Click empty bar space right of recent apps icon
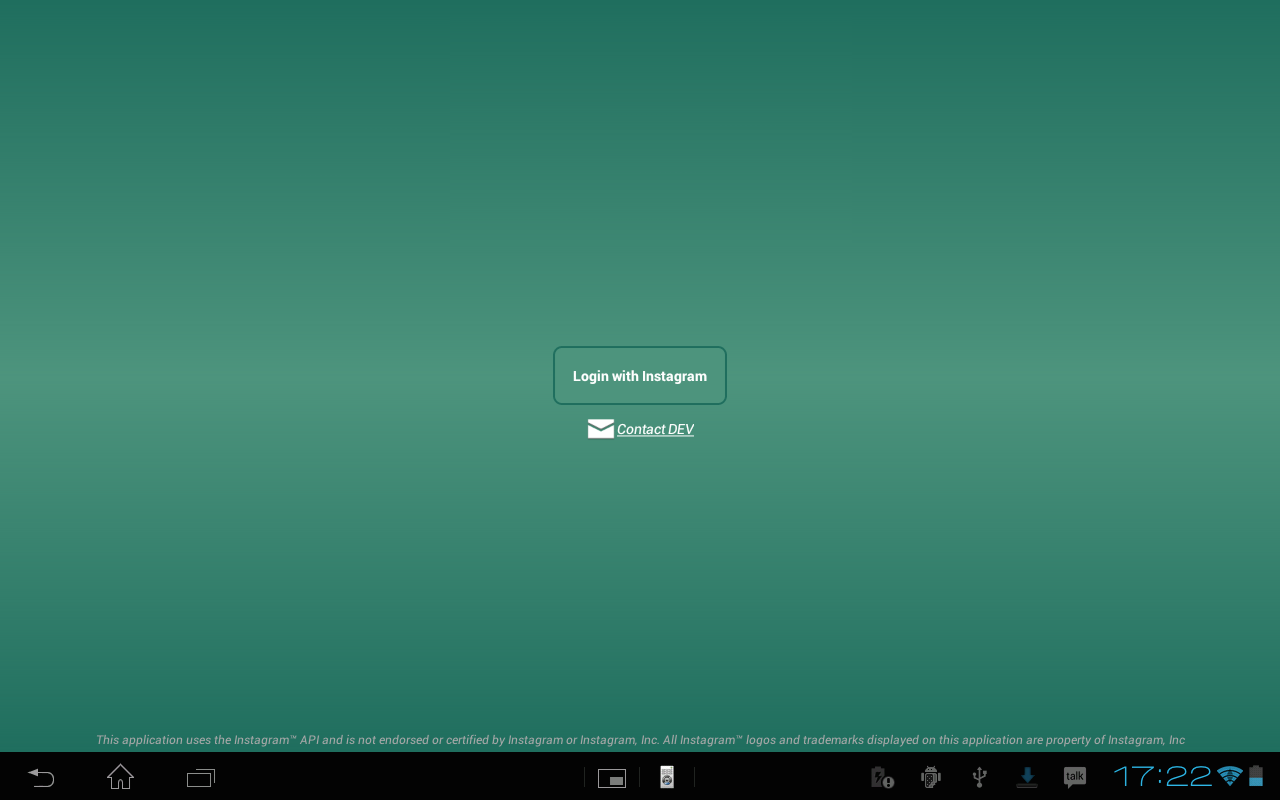Viewport: 1280px width, 800px height. pos(400,777)
